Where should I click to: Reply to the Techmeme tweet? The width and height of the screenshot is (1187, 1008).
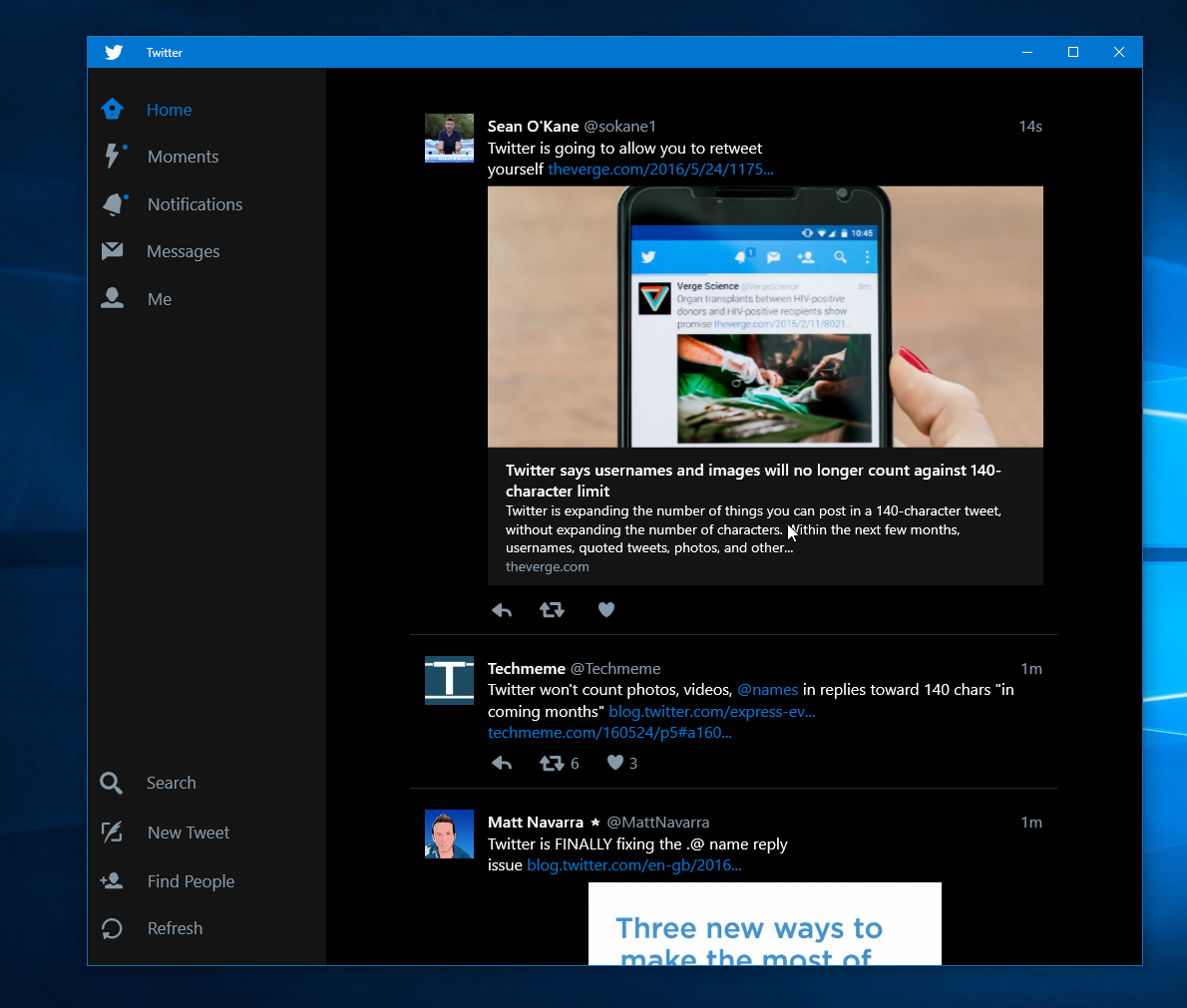click(x=501, y=763)
